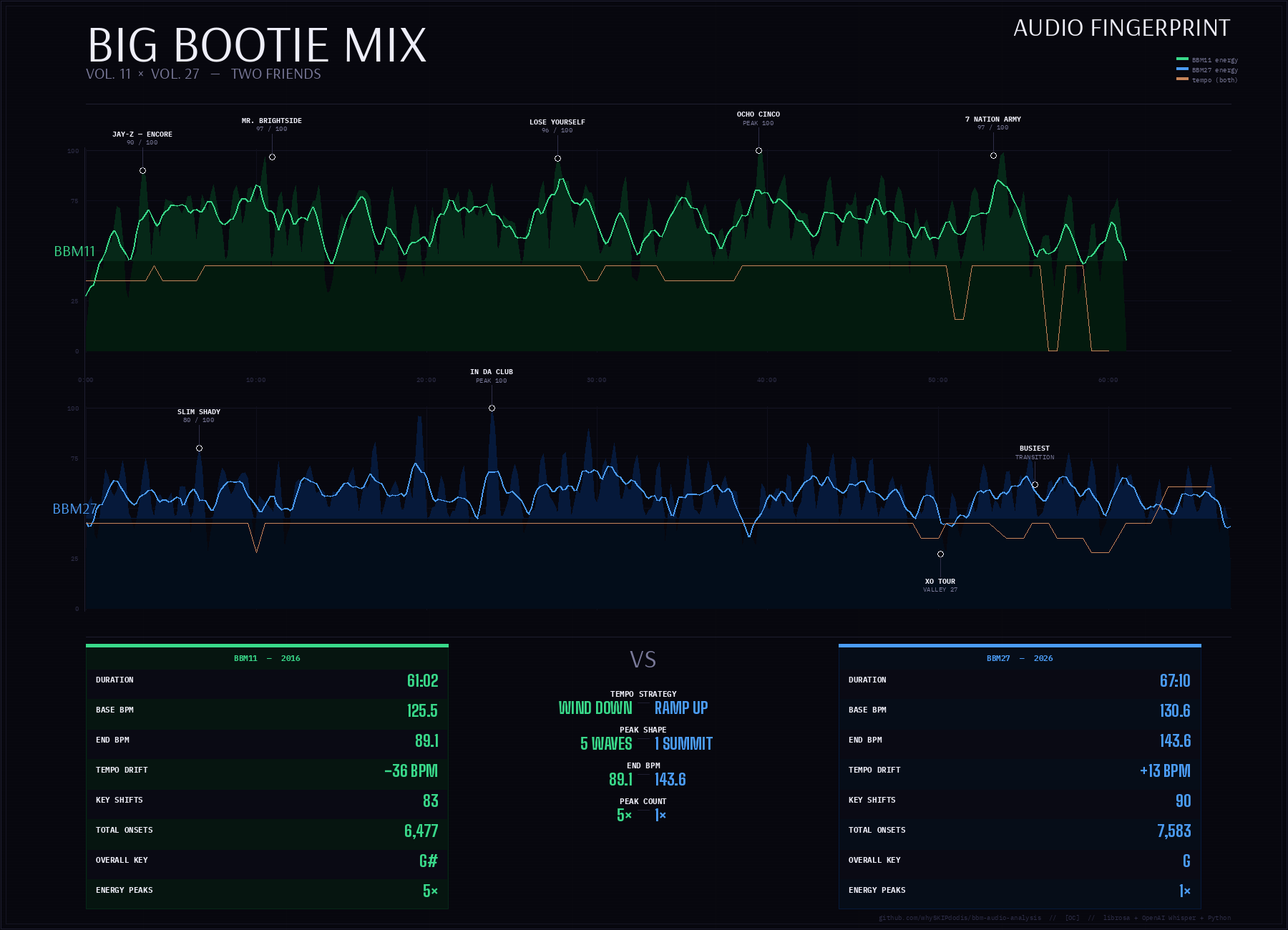Screen dimensions: 1288x930
Task: Click the "tempo (both)" legend text
Action: pyautogui.click(x=1215, y=80)
